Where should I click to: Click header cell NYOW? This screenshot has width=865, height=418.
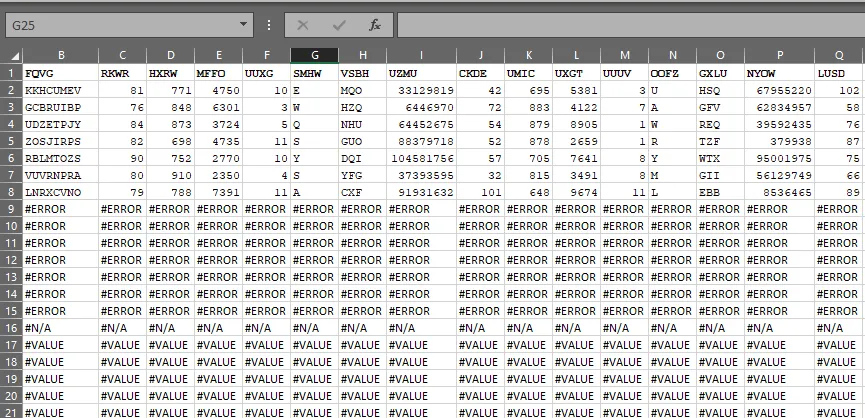tap(779, 73)
